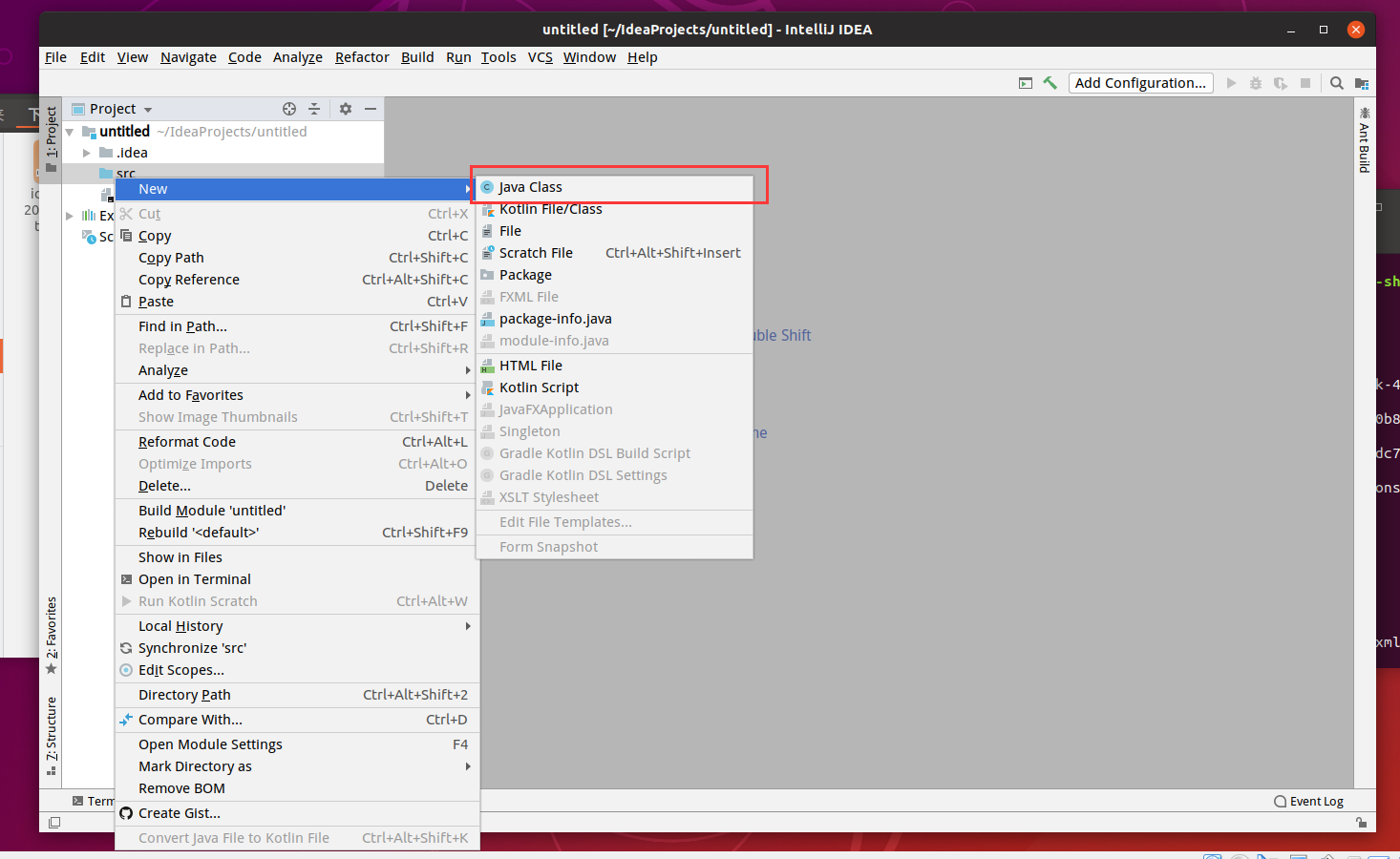This screenshot has width=1400, height=859.
Task: Click Build Module 'untitled'
Action: [296, 511]
